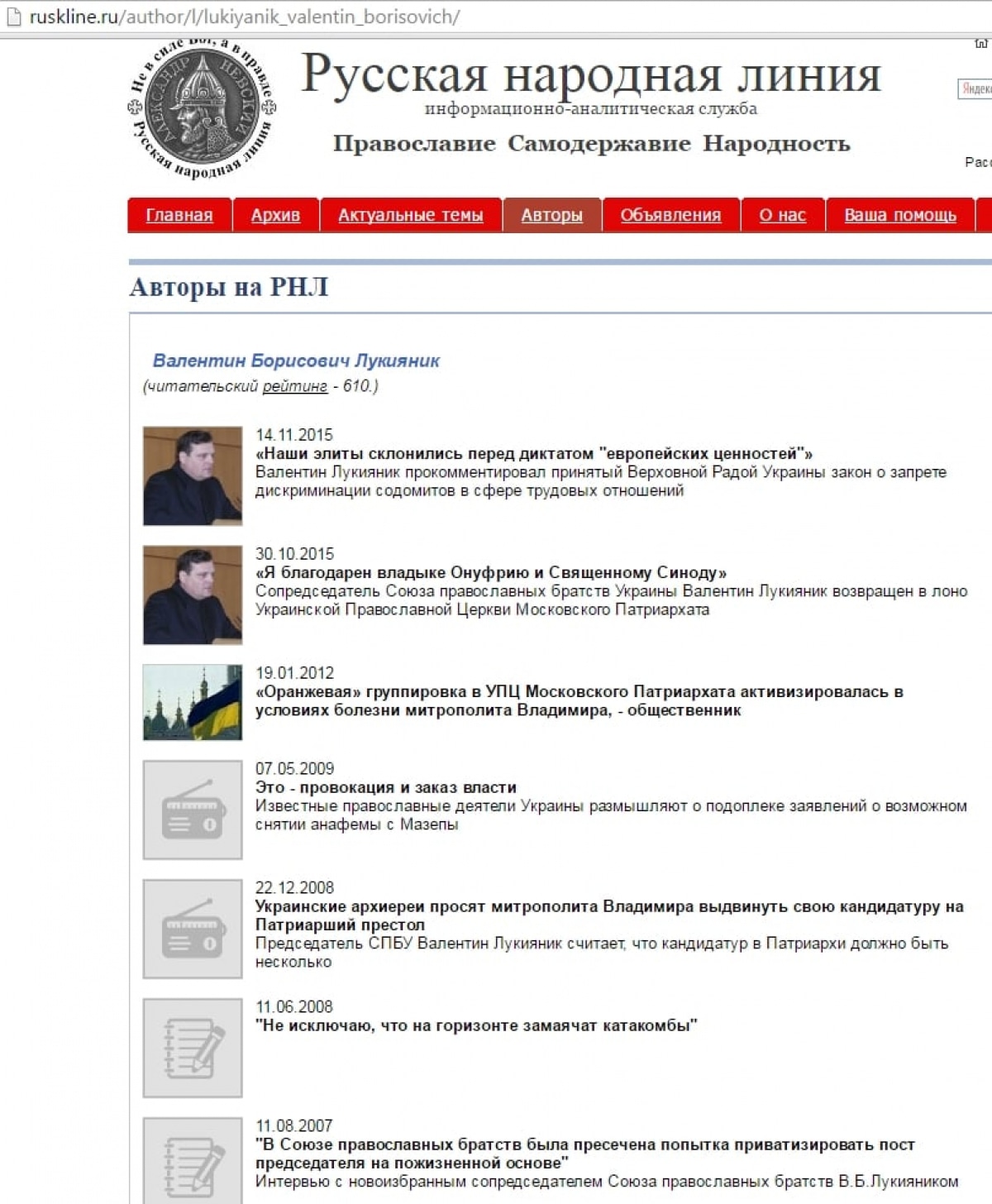Click summary text Сопредседатель Союза православных братств Украины
The image size is (992, 1204).
click(611, 600)
